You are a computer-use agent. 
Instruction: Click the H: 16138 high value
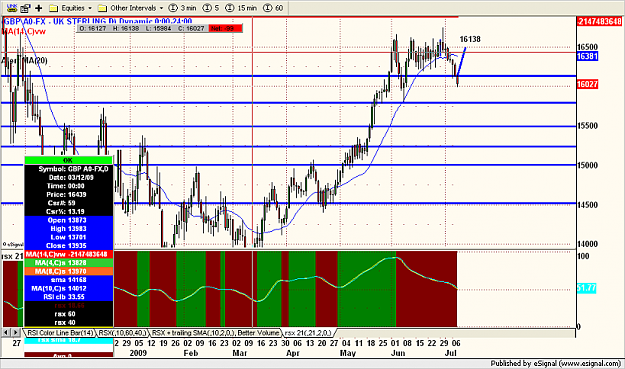pyautogui.click(x=126, y=28)
